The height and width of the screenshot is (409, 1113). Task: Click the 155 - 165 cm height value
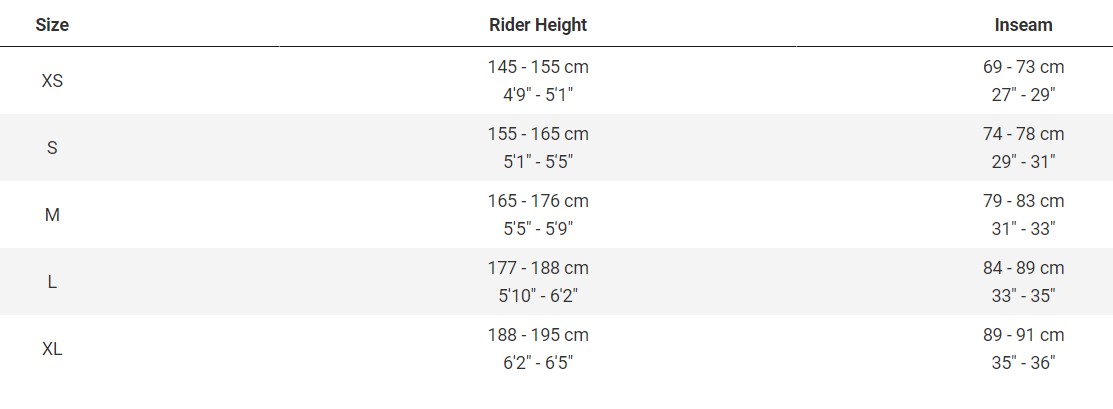(538, 134)
